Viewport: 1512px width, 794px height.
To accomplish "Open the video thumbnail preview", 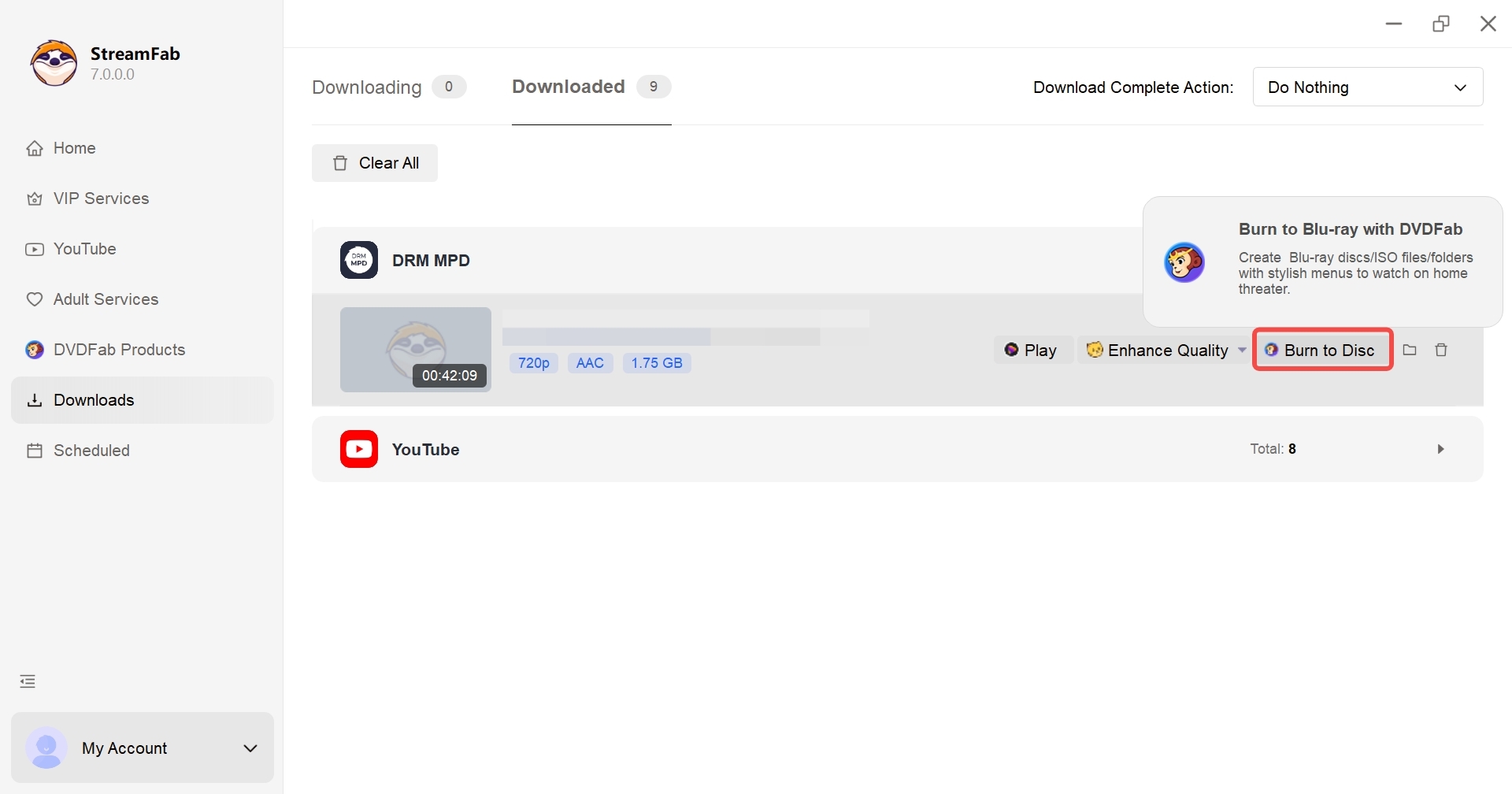I will [x=415, y=349].
